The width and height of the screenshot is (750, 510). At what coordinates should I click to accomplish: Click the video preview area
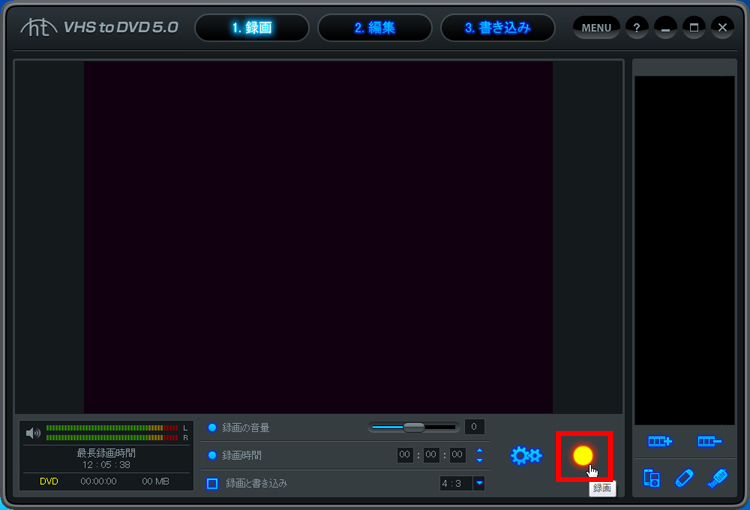click(319, 237)
